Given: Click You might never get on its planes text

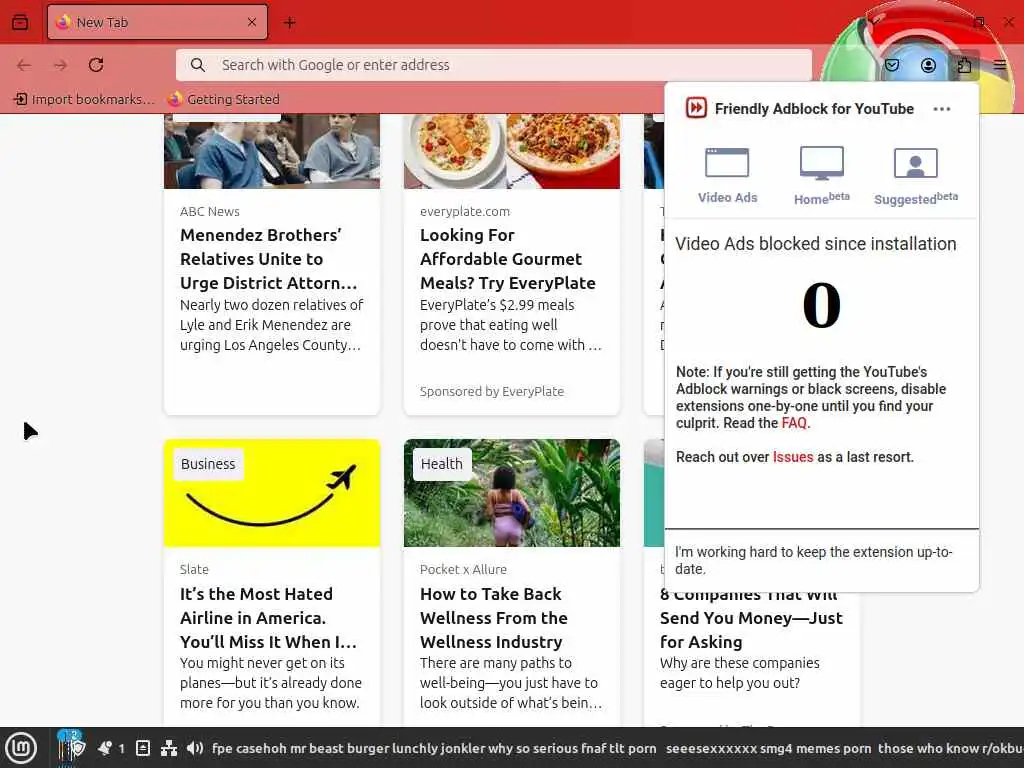Looking at the screenshot, I should click(270, 682).
